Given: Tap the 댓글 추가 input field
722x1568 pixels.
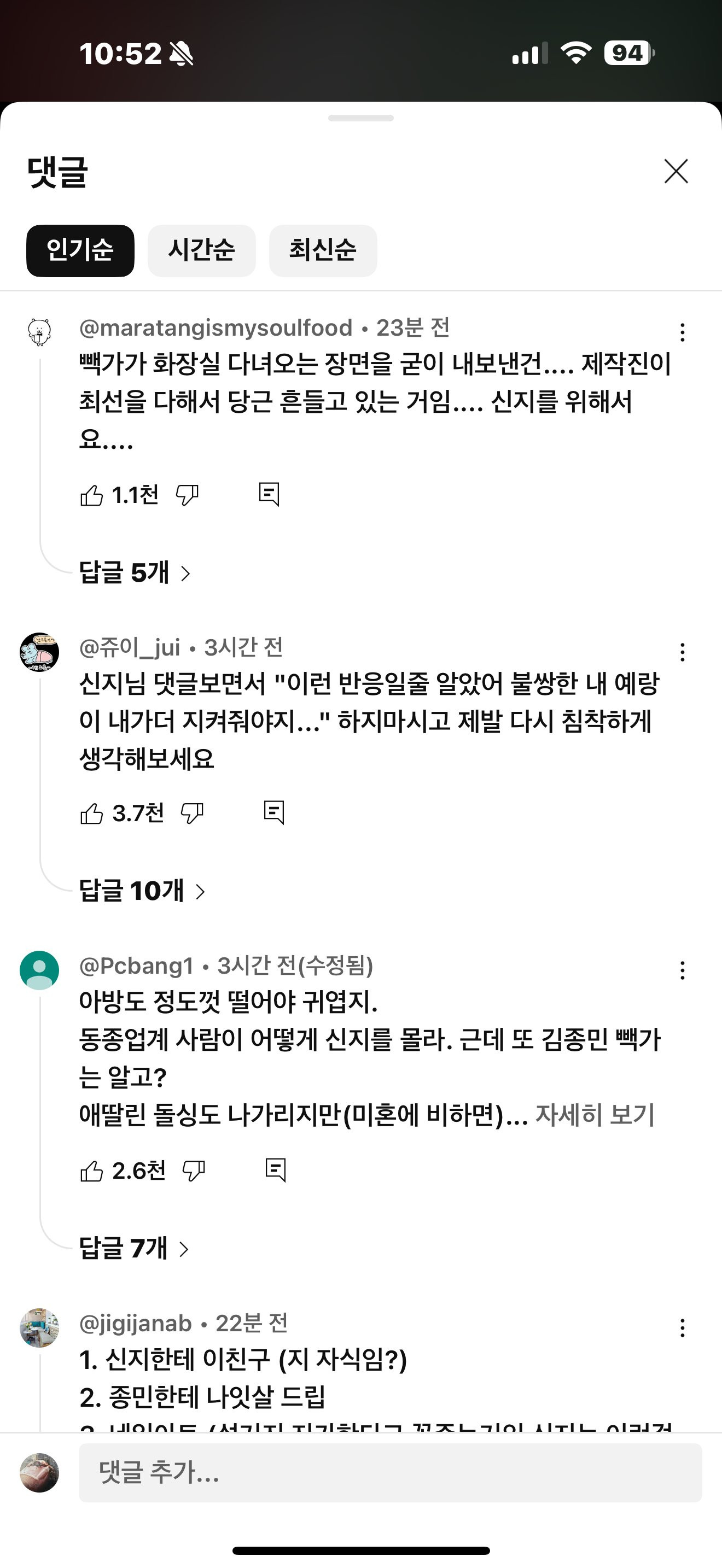Looking at the screenshot, I should [x=389, y=1472].
